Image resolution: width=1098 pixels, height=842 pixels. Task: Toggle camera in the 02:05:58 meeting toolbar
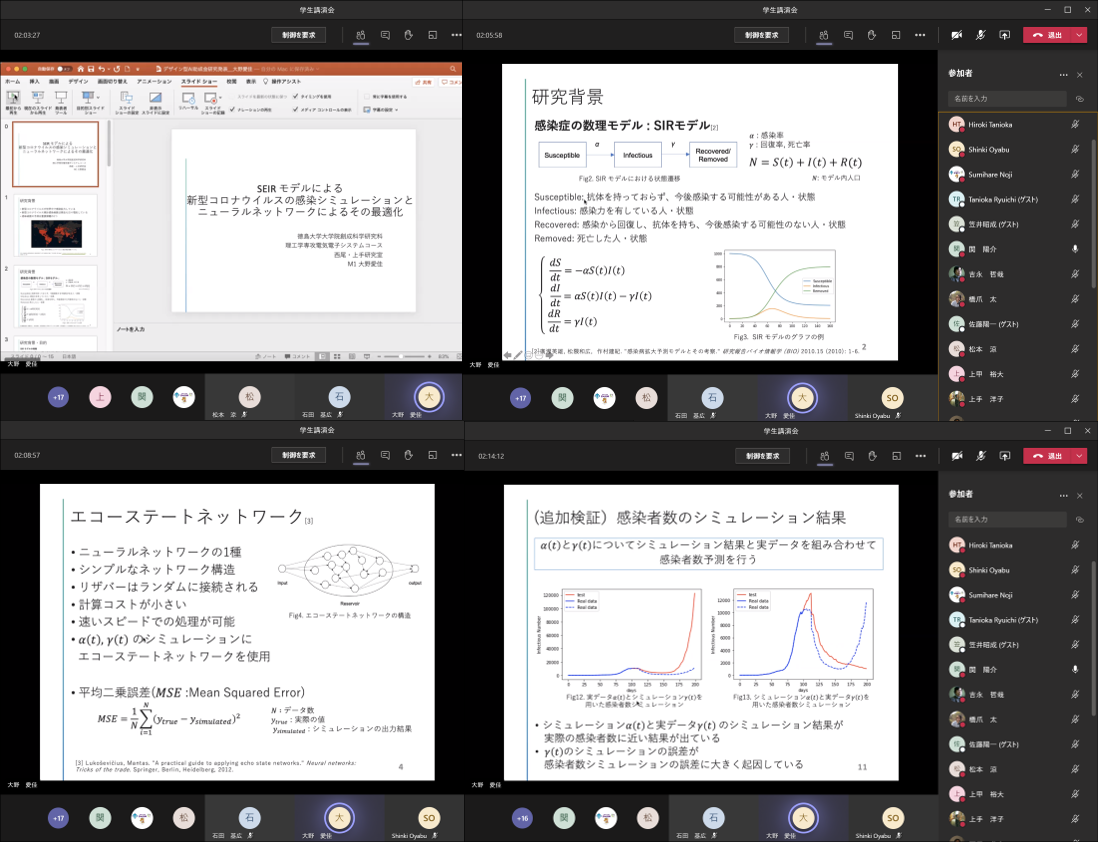957,35
